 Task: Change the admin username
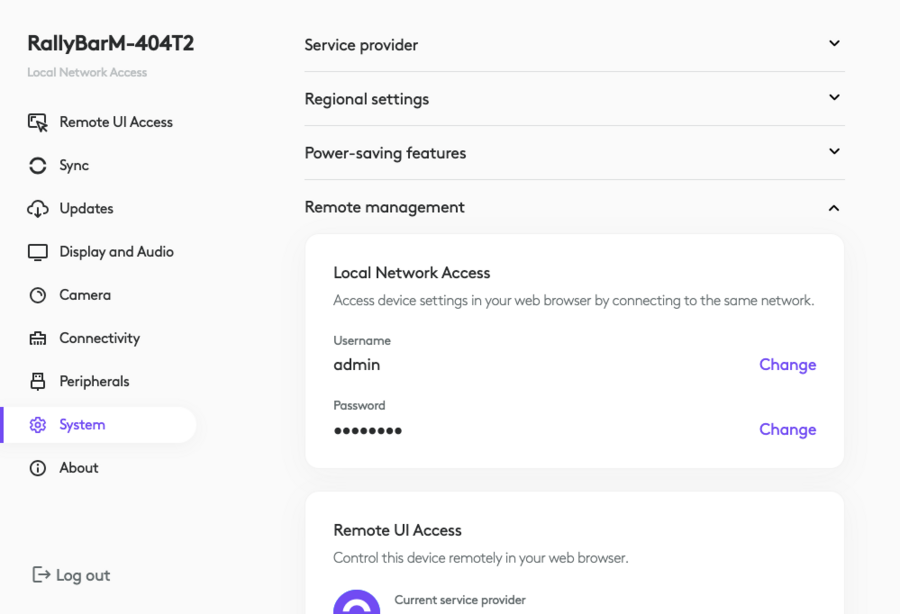[788, 365]
